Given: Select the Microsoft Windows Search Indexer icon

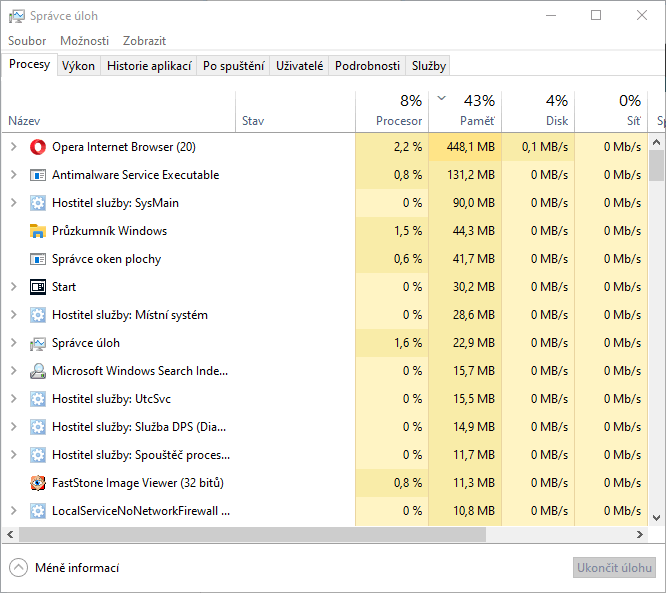Looking at the screenshot, I should 38,371.
